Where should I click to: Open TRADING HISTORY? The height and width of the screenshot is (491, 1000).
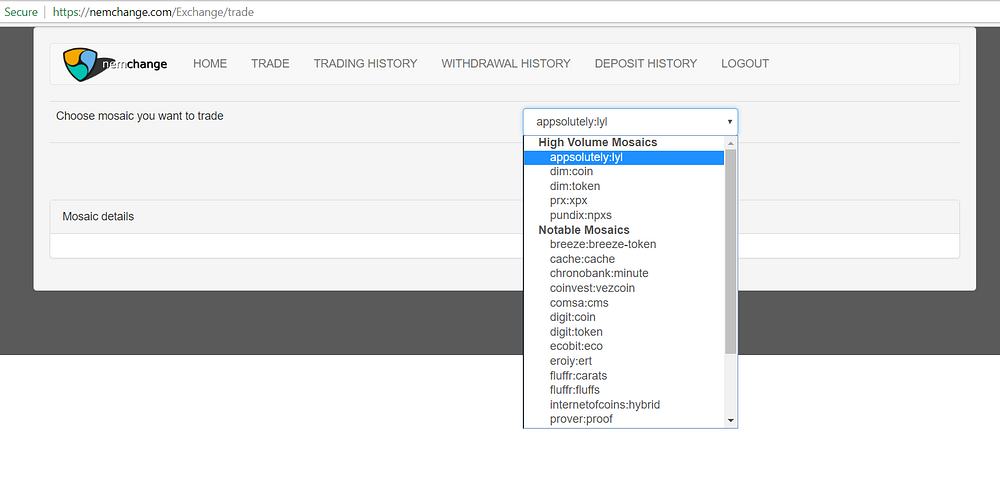point(365,64)
